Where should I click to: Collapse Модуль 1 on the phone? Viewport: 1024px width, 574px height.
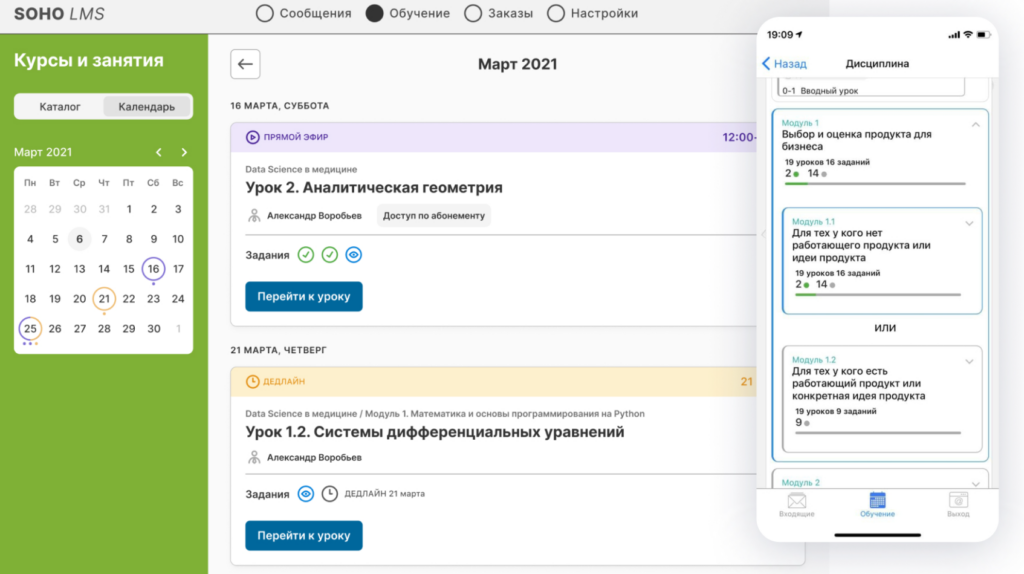pos(975,125)
